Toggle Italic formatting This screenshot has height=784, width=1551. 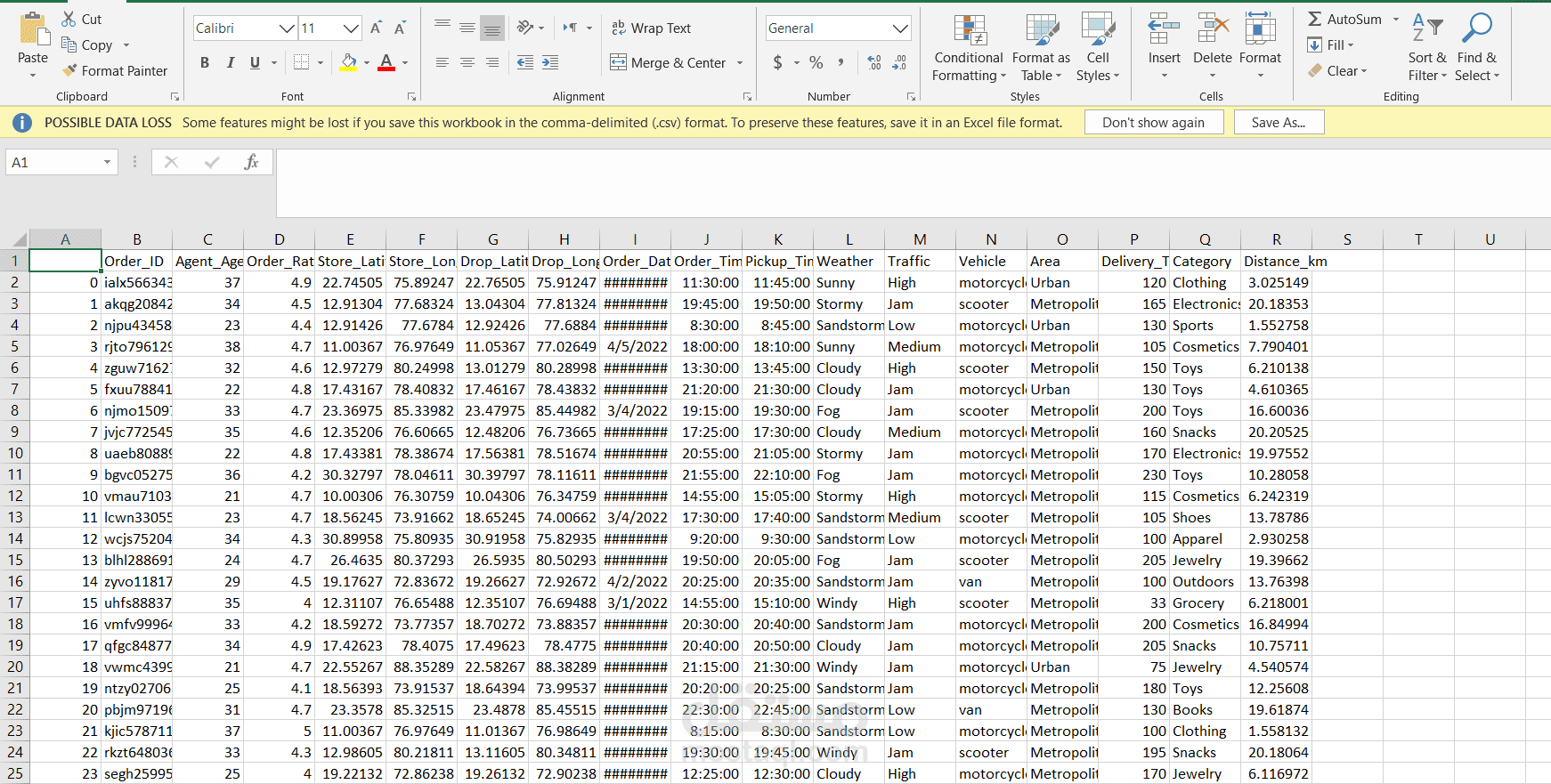tap(230, 62)
